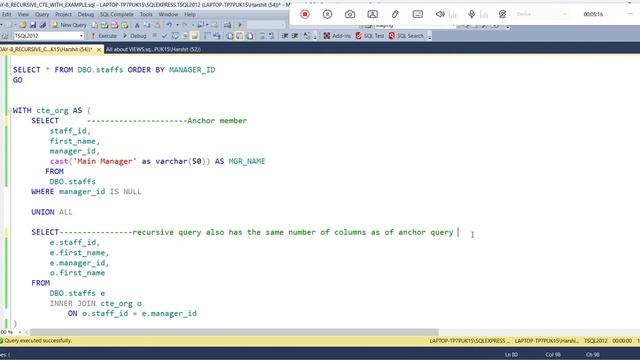Toggle the microphone in recorder bar
The height and width of the screenshot is (360, 640).
tap(471, 14)
